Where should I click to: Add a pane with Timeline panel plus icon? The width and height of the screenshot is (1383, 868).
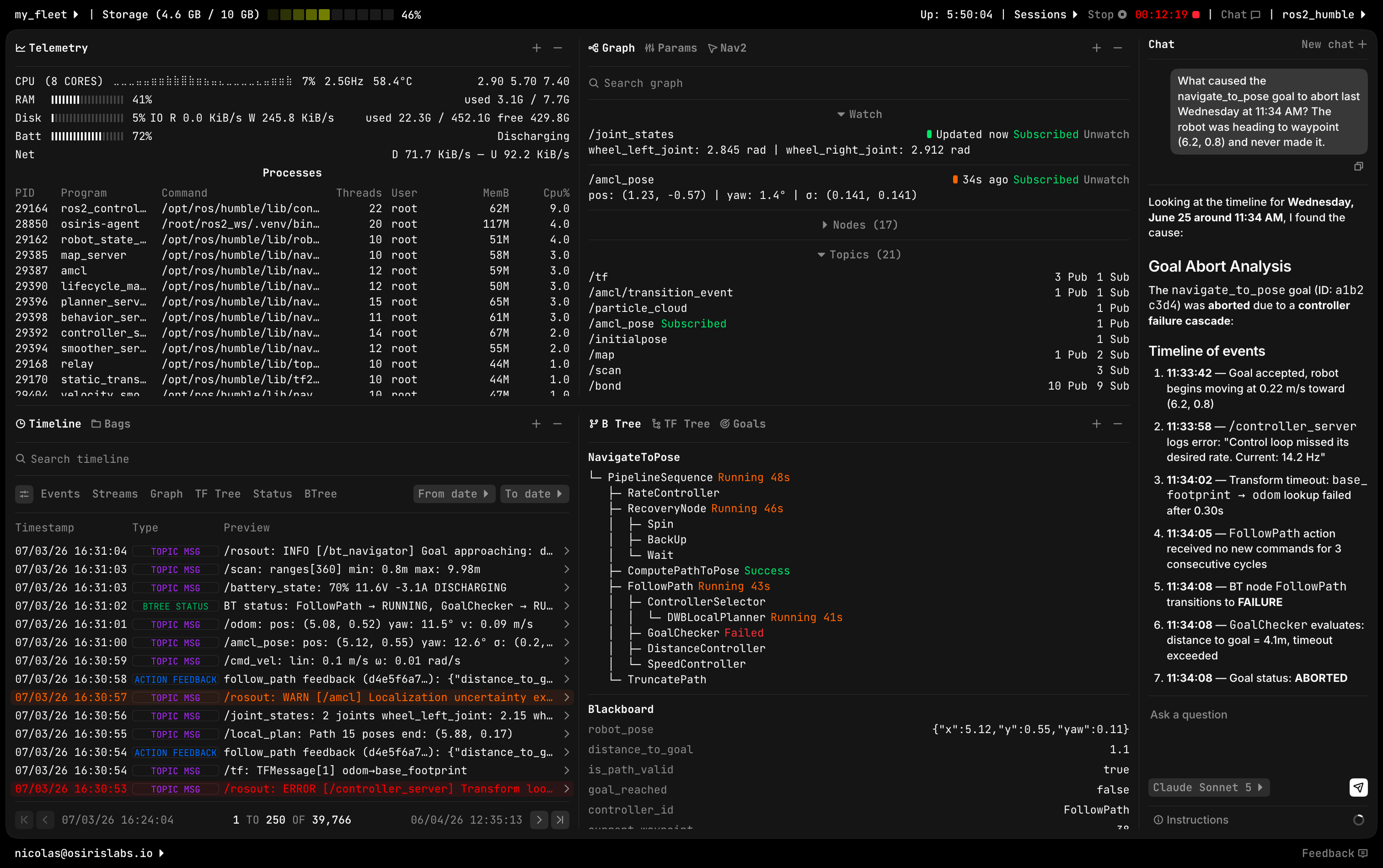[x=536, y=423]
